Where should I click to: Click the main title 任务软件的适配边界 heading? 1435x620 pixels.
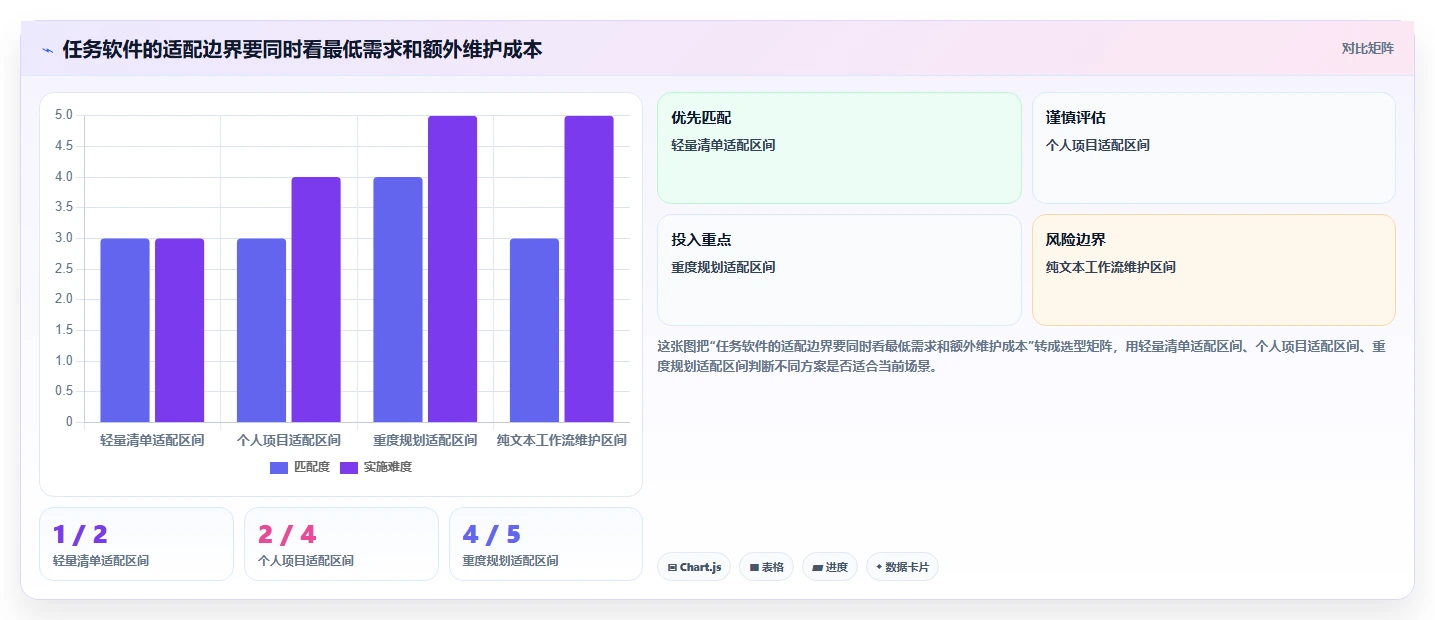point(302,49)
